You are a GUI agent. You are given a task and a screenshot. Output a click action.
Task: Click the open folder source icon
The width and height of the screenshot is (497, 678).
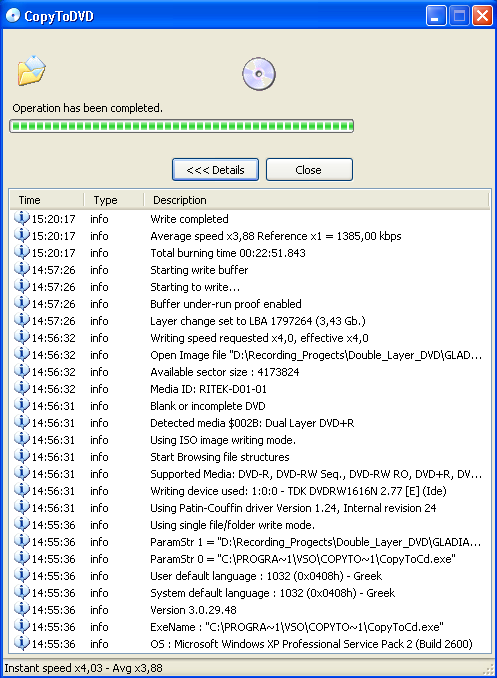[x=32, y=70]
